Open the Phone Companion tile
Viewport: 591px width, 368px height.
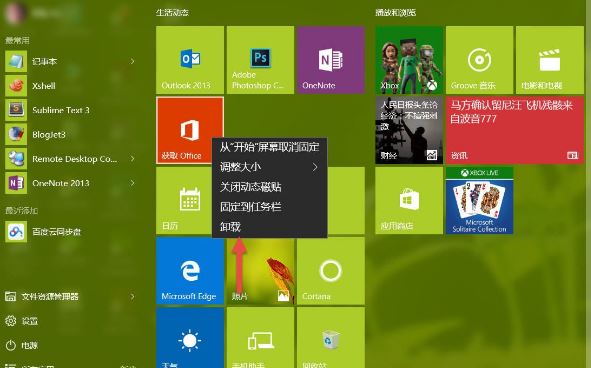[260, 337]
